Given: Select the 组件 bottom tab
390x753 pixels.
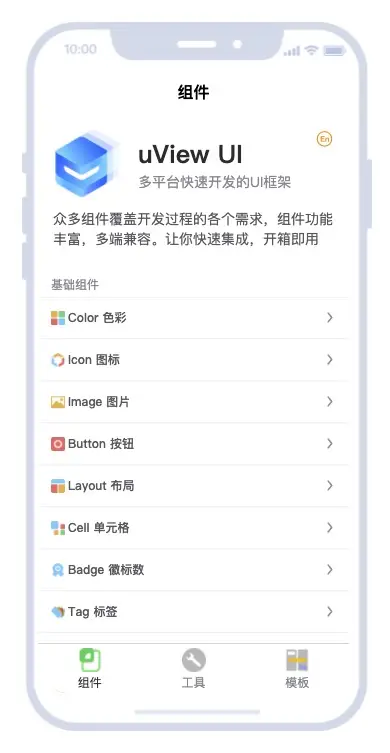Looking at the screenshot, I should (90, 668).
